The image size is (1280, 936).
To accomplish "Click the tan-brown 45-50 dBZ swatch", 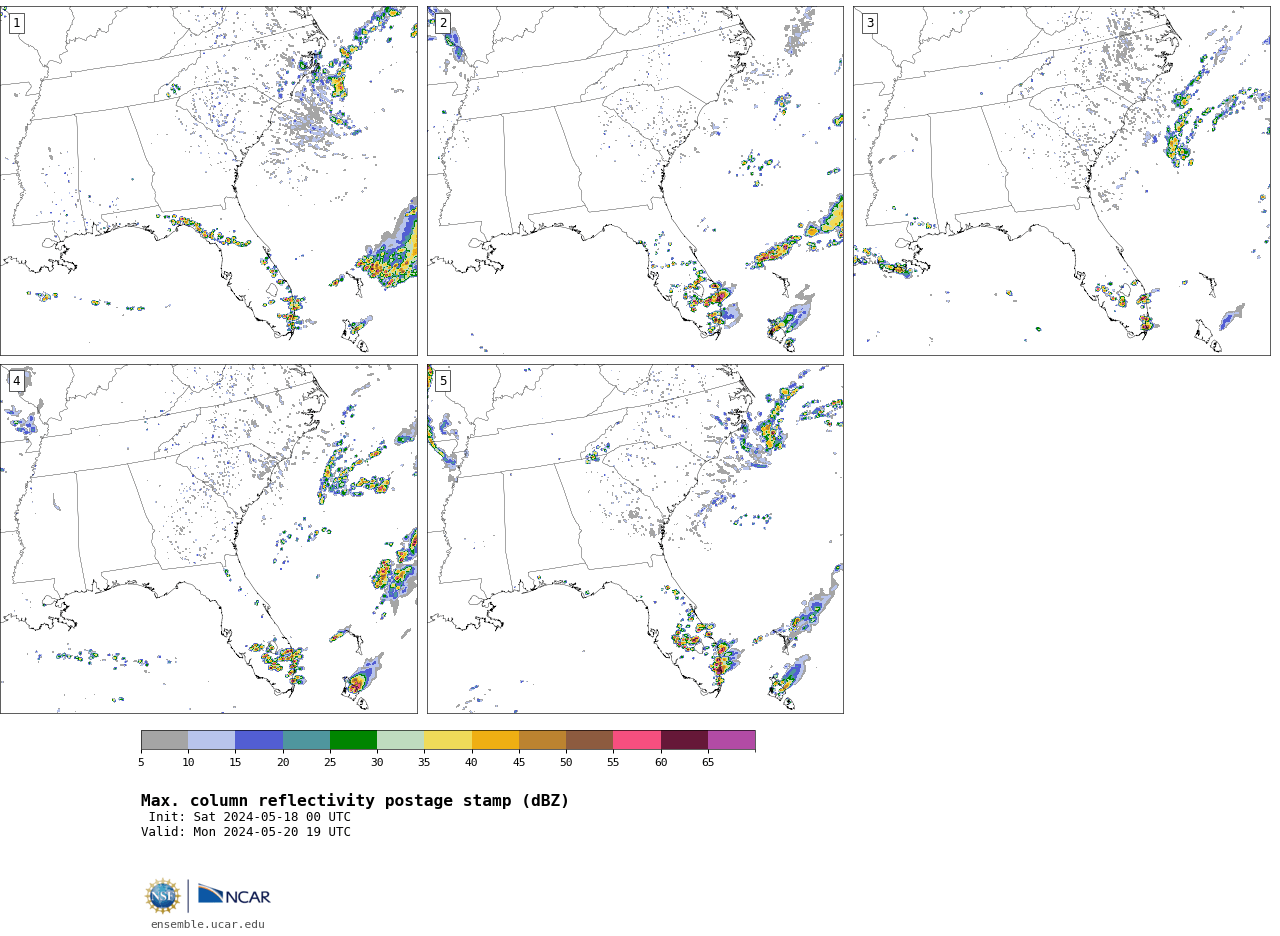I will (542, 740).
